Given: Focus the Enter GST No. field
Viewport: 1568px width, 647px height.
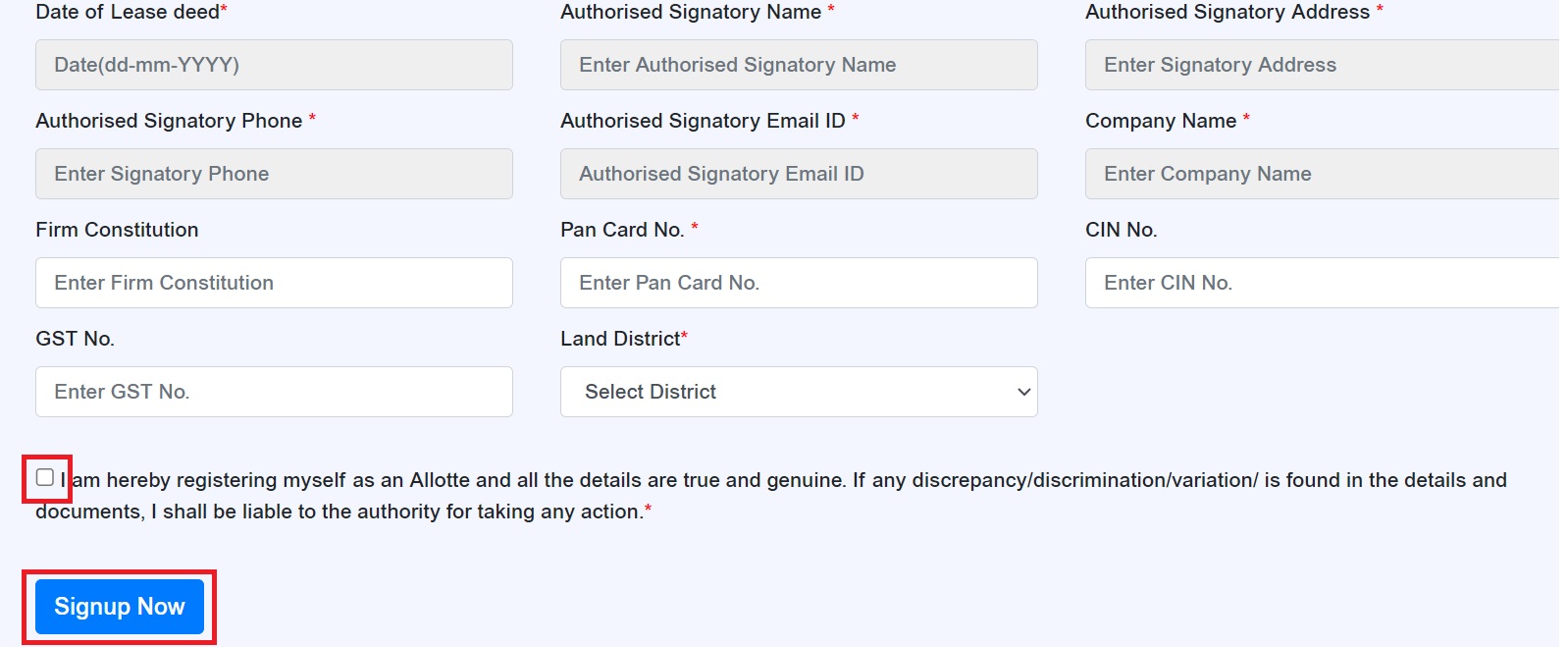Looking at the screenshot, I should coord(273,392).
